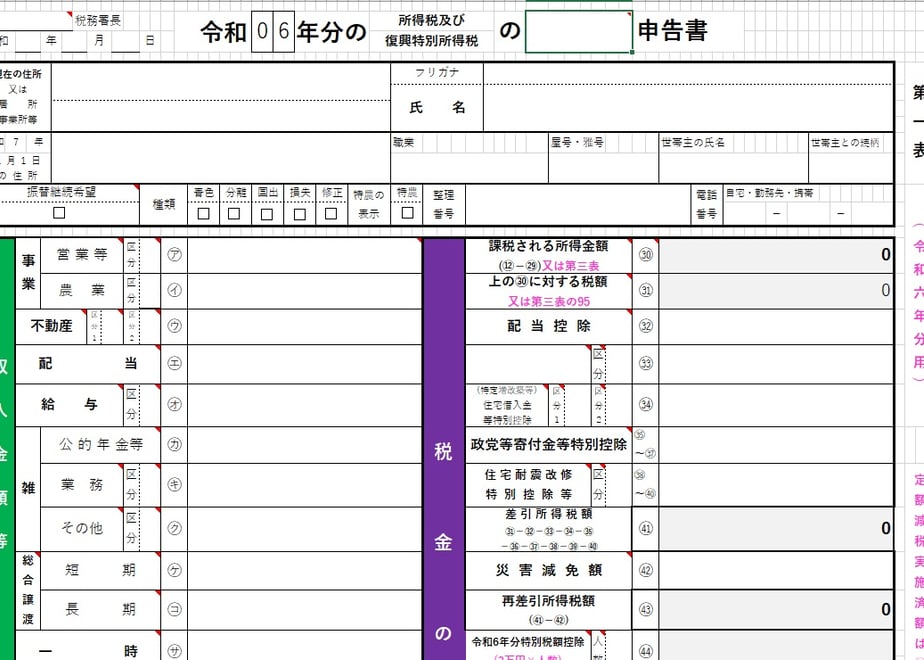924x660 pixels.
Task: Click the 再差引所得税額 ㊸ value cell
Action: click(x=776, y=610)
